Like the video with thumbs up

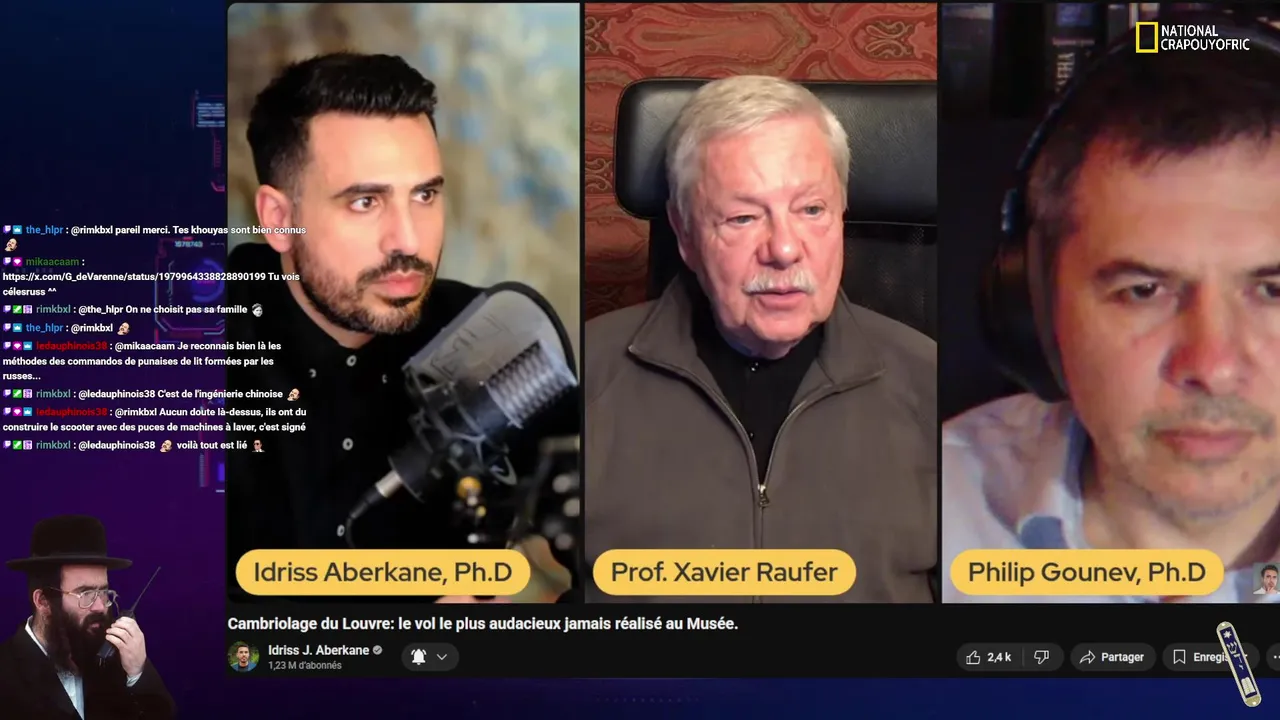click(988, 657)
